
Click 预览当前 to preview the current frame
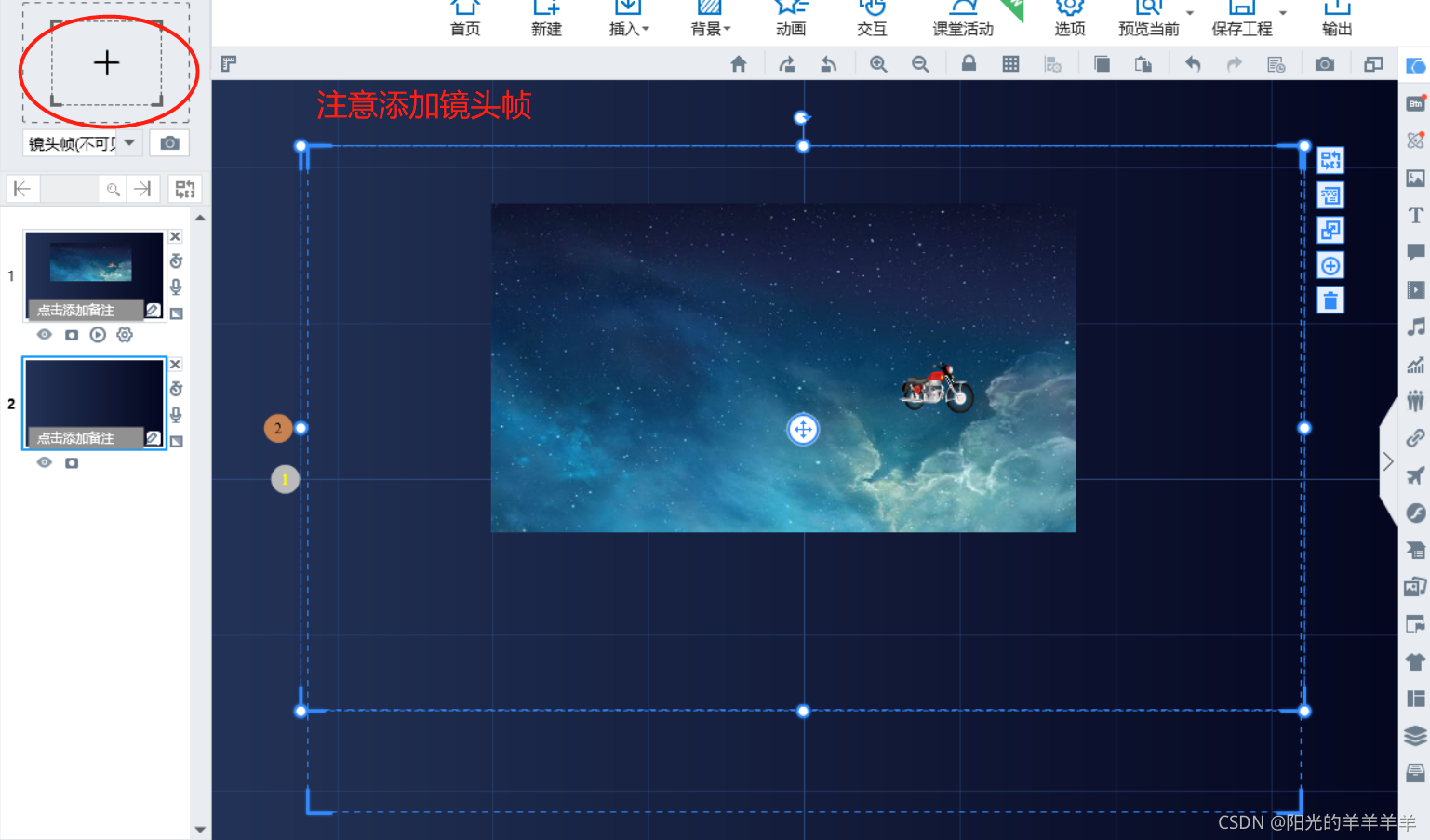tap(1149, 19)
